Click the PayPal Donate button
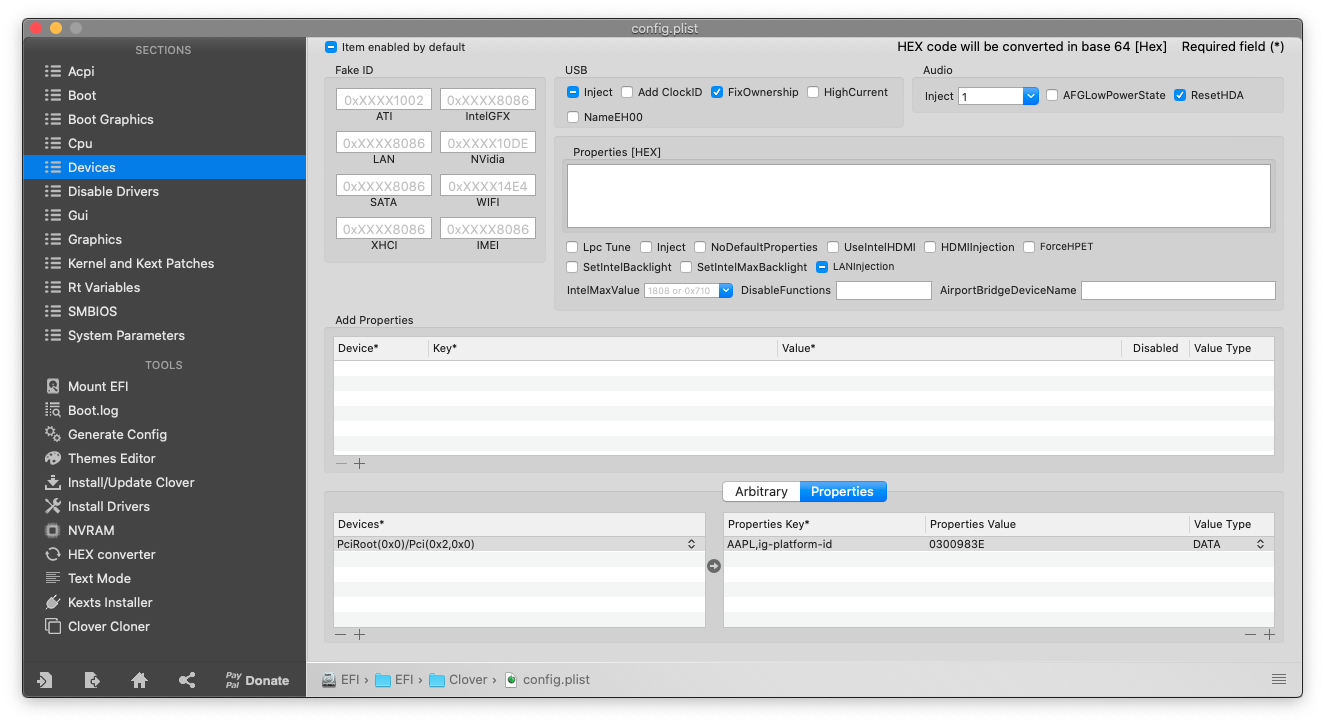Viewport: 1325px width, 724px height. coord(257,680)
